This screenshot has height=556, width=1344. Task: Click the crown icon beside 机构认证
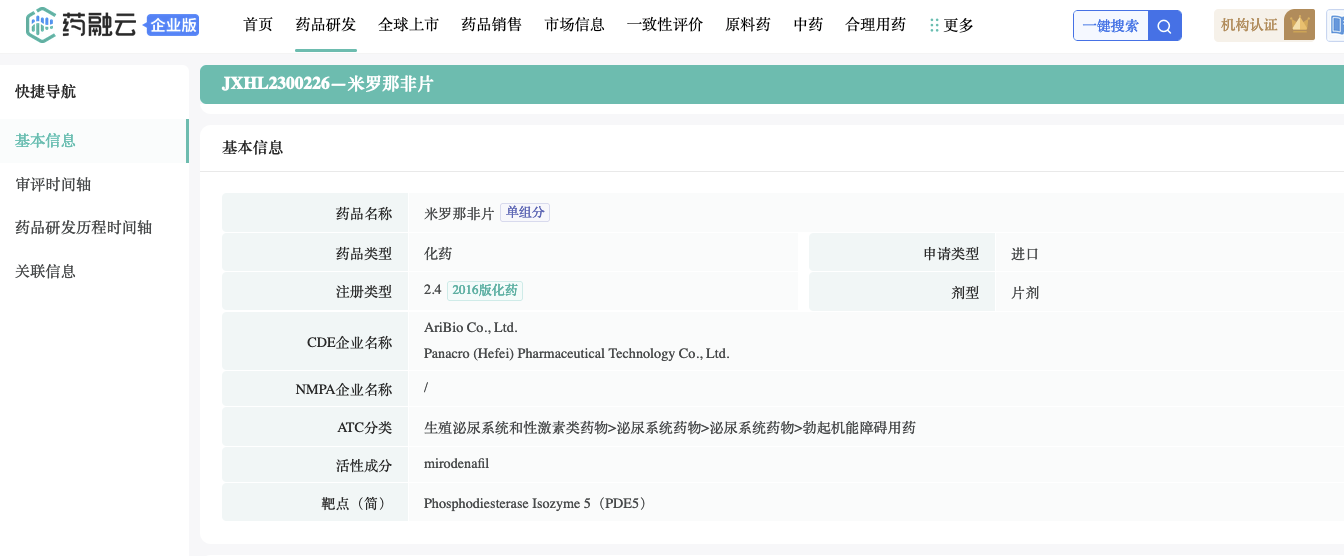(x=1299, y=25)
